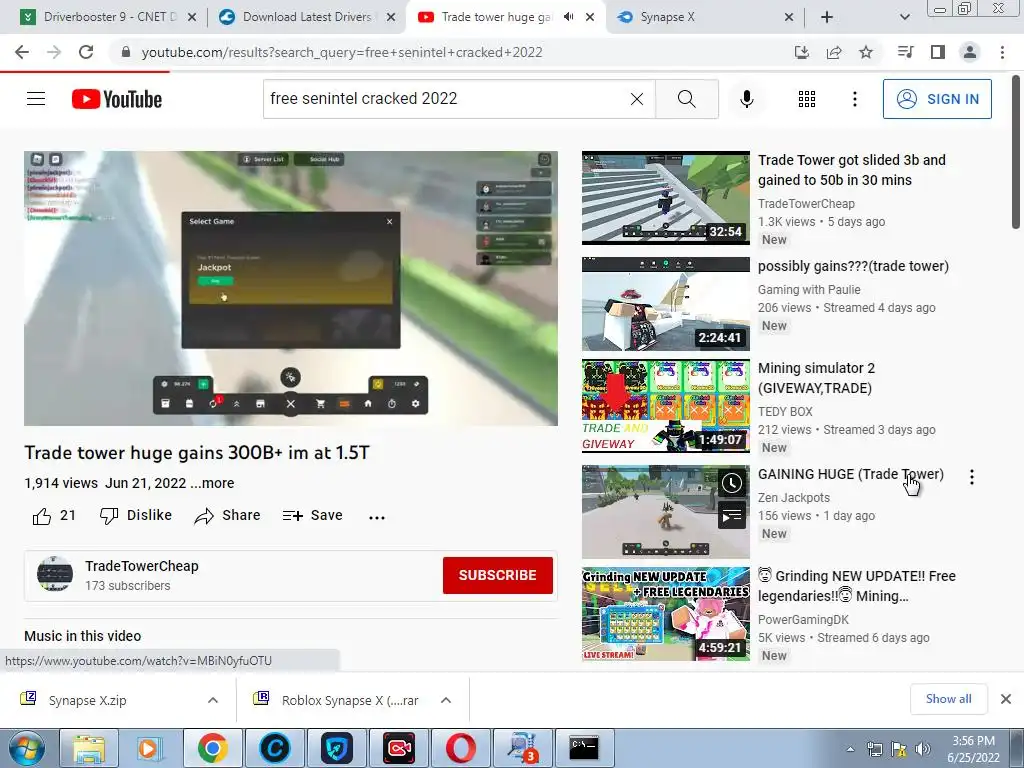Screen dimensions: 1024x768
Task: Open Chrome media controls icon
Action: 905,52
